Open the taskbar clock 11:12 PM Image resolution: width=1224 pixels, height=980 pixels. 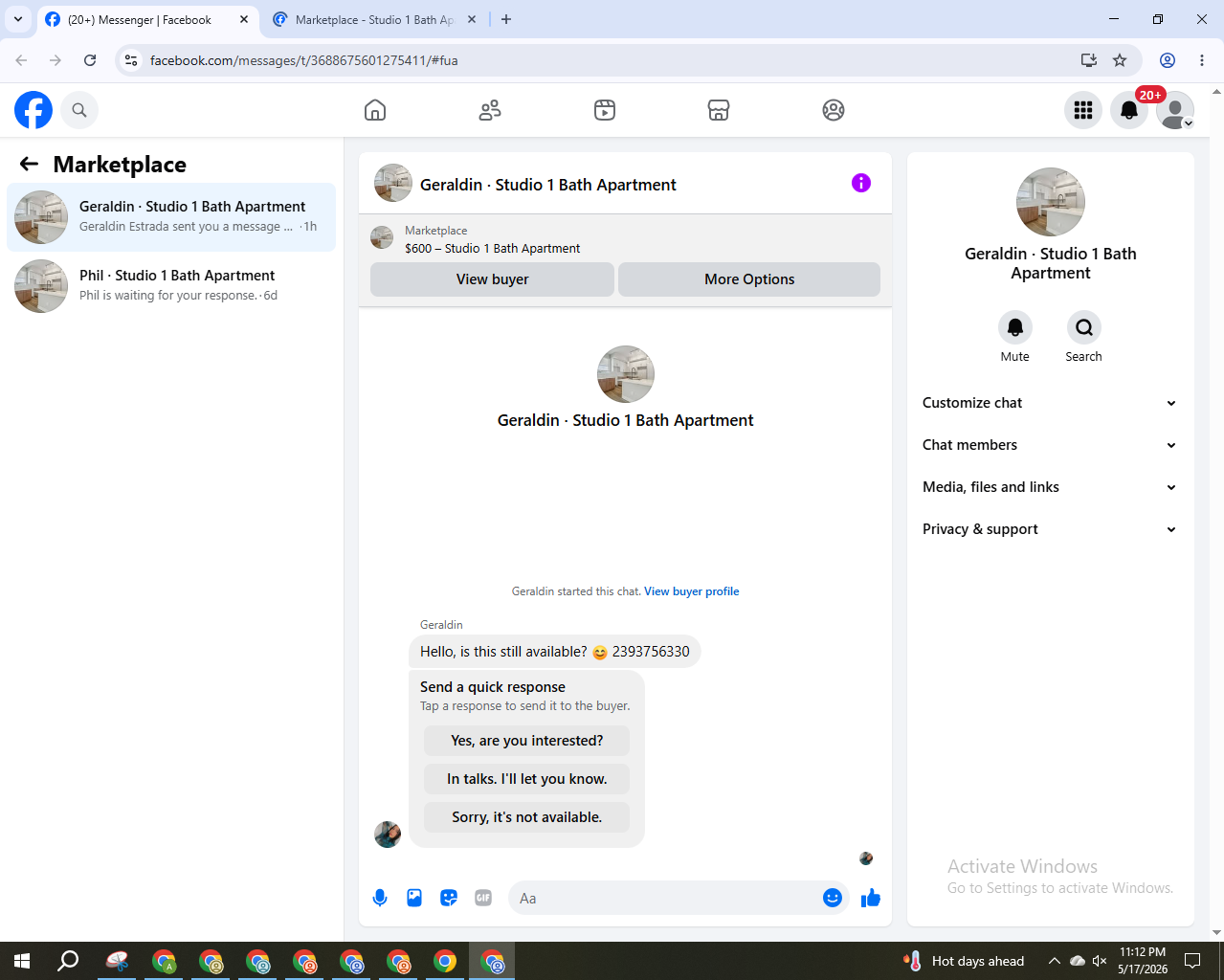1143,961
